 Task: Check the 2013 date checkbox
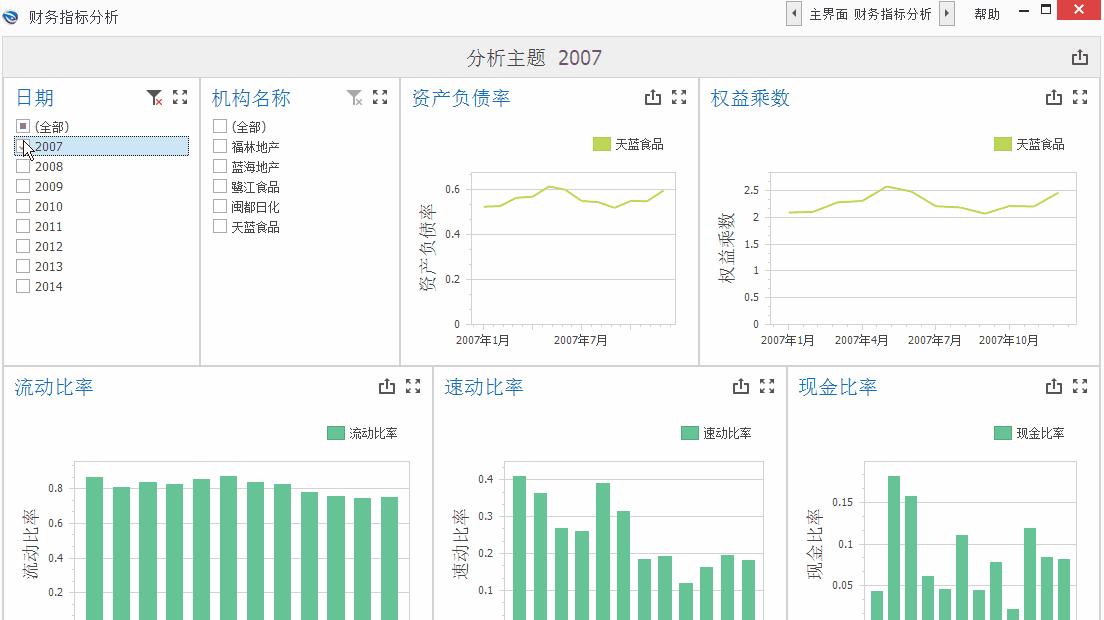pyautogui.click(x=23, y=266)
